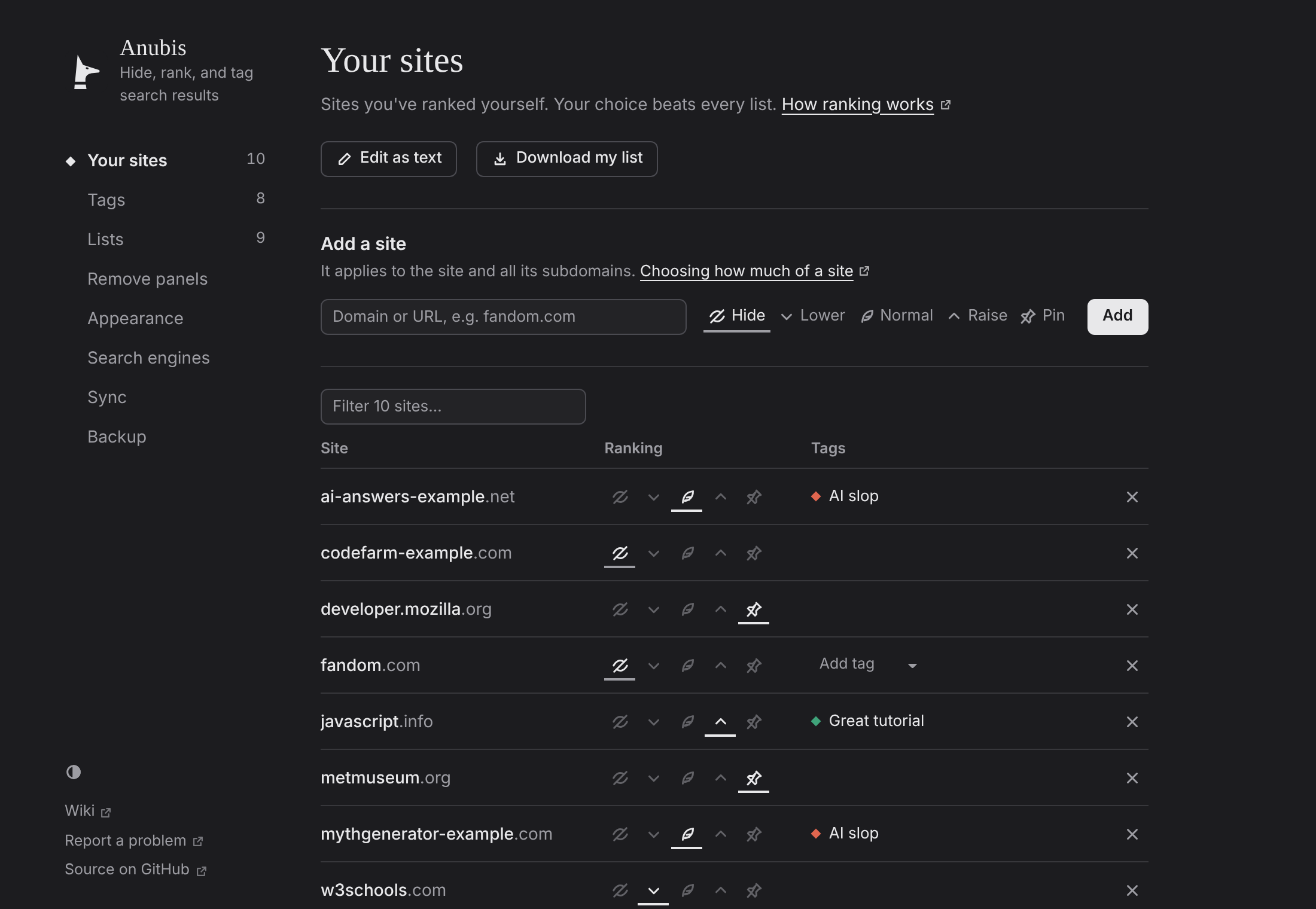The image size is (1316, 909).
Task: Remove ai-answers-example.net with its X icon
Action: tap(1132, 497)
